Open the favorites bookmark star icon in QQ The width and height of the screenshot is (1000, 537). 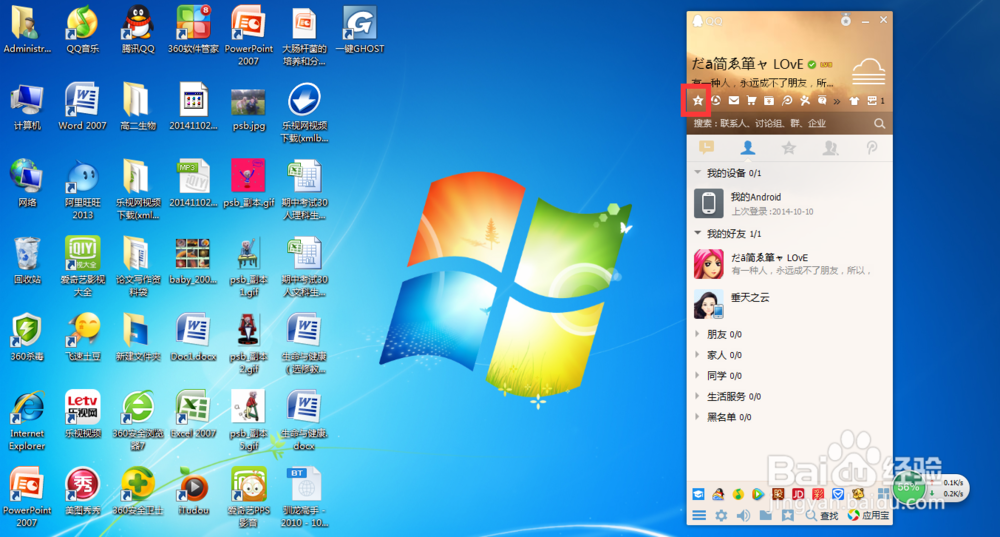click(788, 515)
